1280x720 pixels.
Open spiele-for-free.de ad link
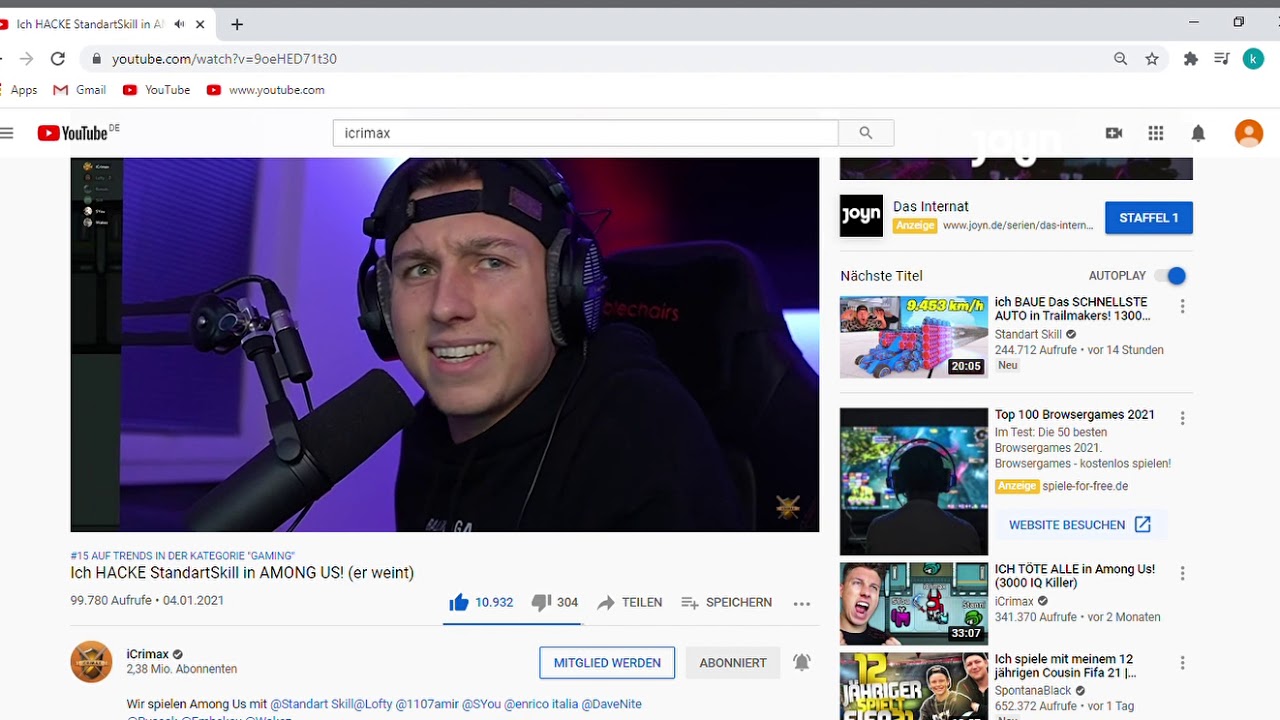click(x=1085, y=486)
